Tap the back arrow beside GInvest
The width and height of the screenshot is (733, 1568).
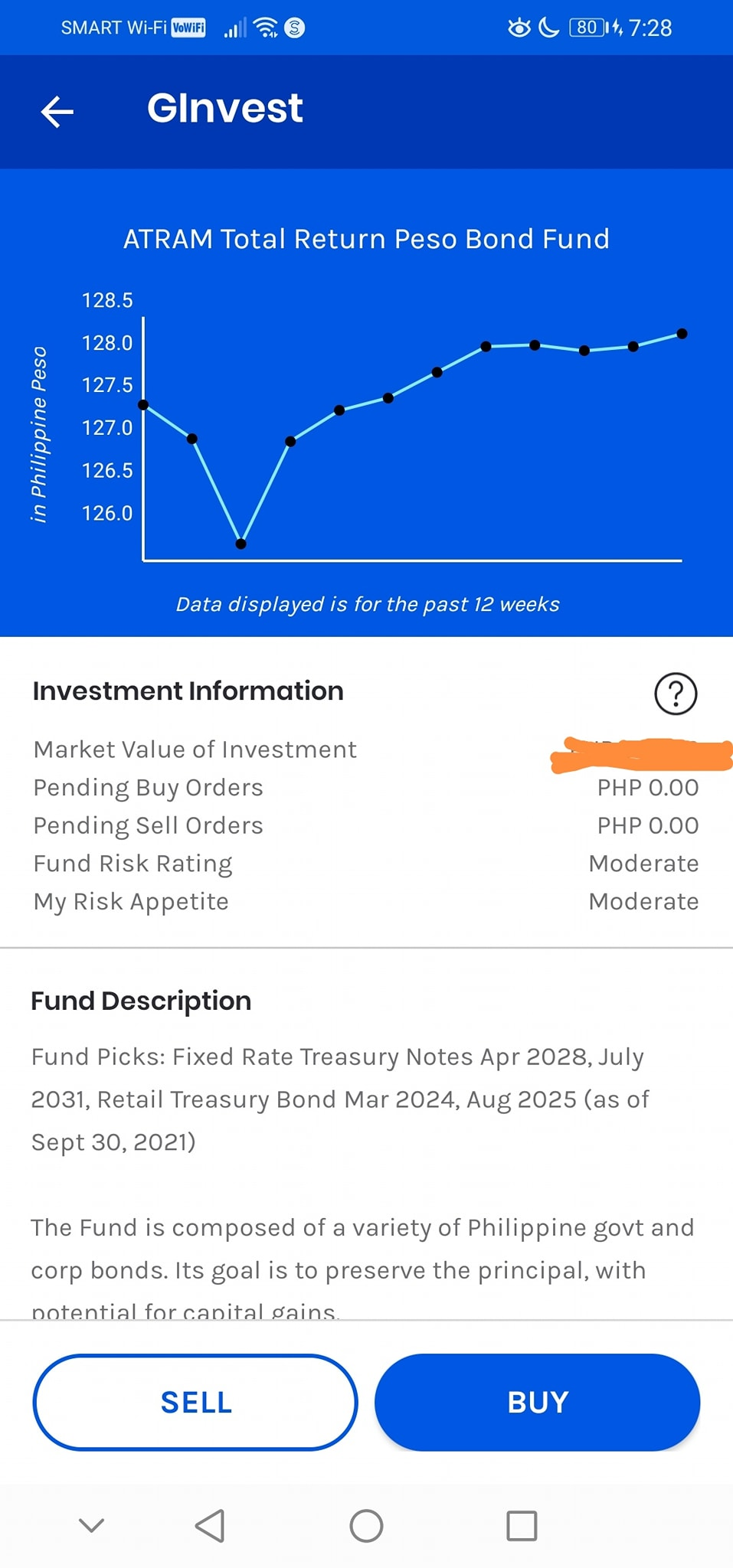tap(57, 112)
